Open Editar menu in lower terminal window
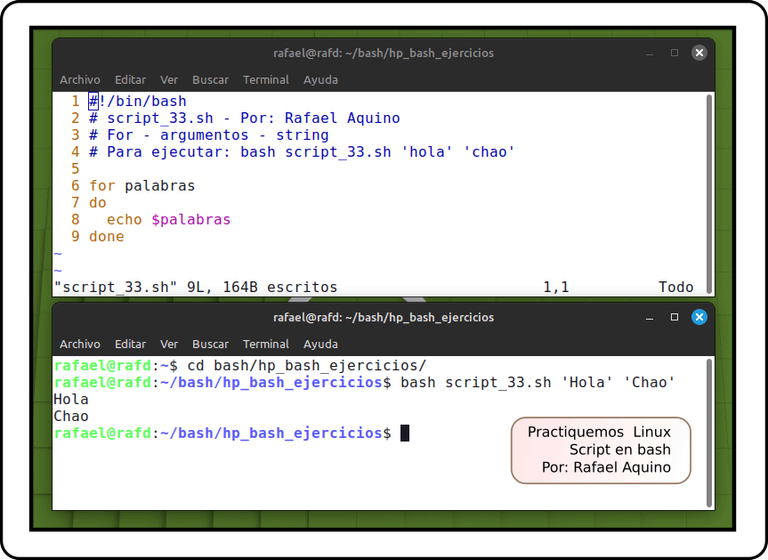 pyautogui.click(x=130, y=344)
